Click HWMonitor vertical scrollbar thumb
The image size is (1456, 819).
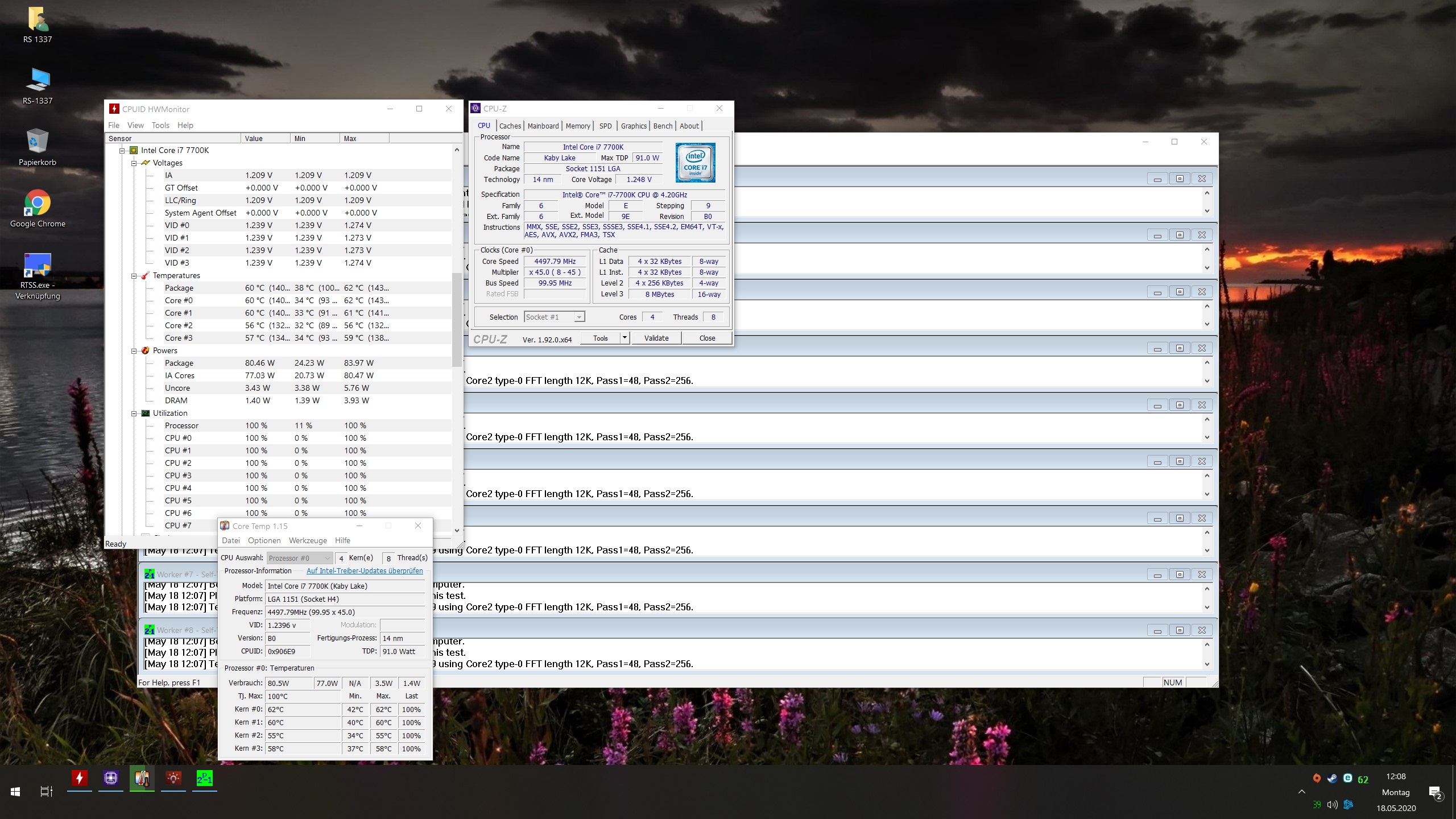point(457,318)
